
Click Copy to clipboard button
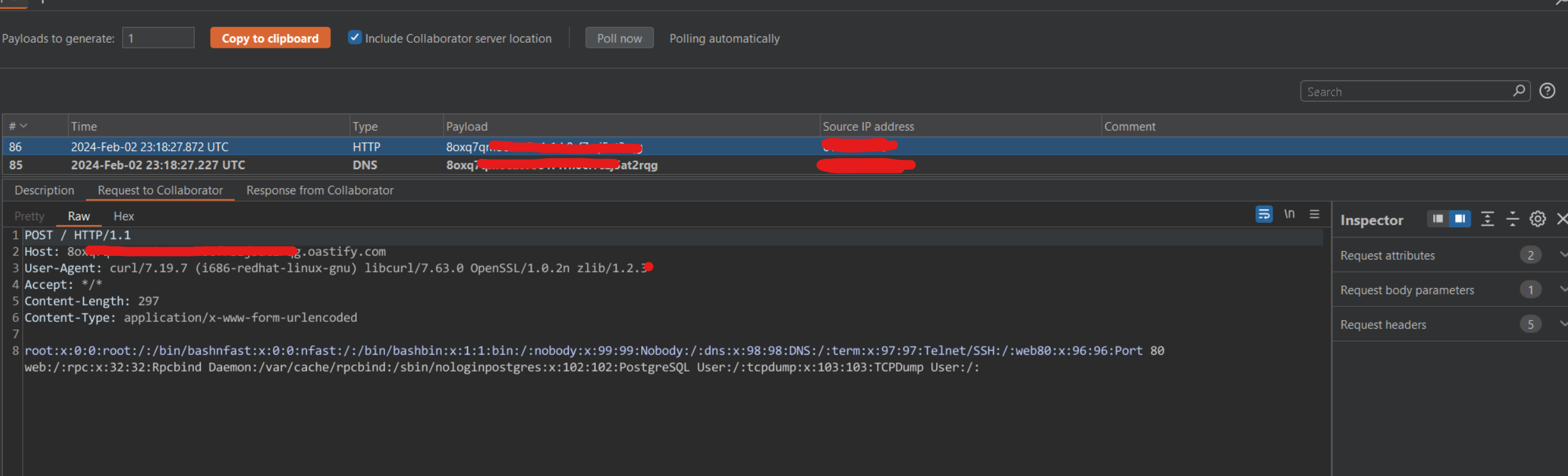click(270, 38)
